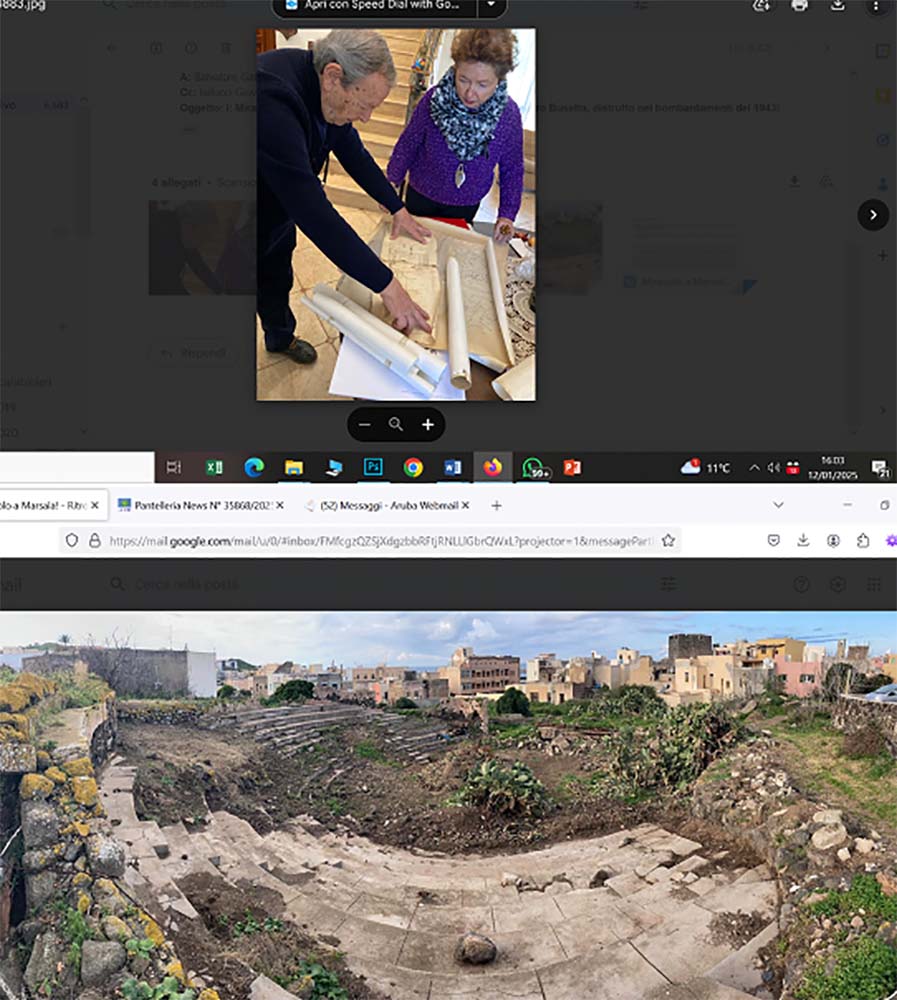
Task: Download the image from the viewer toolbar
Action: pos(838,6)
